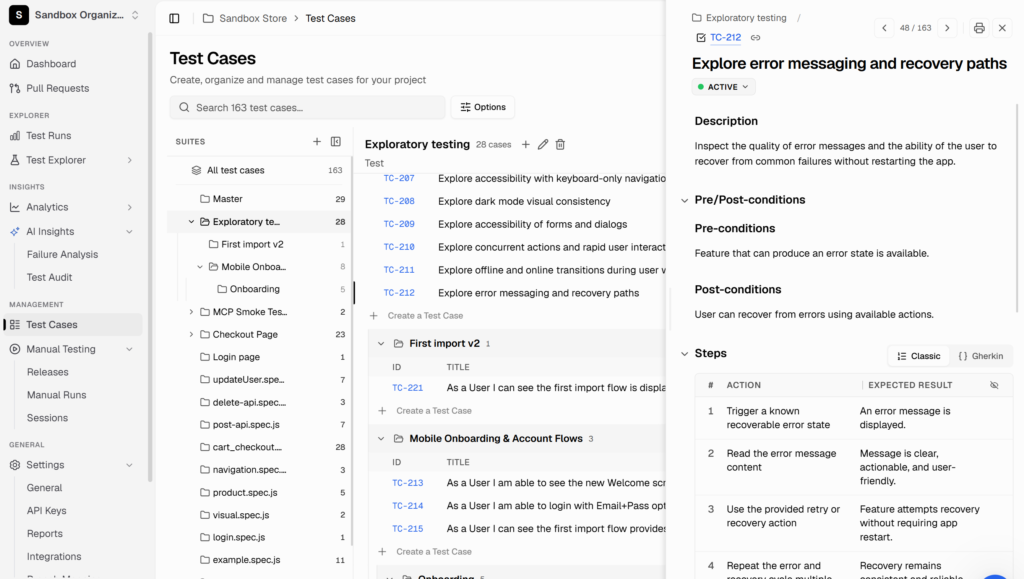Screen dimensions: 1024x579
Task: Expand Checkout Page suite
Action: point(191,335)
